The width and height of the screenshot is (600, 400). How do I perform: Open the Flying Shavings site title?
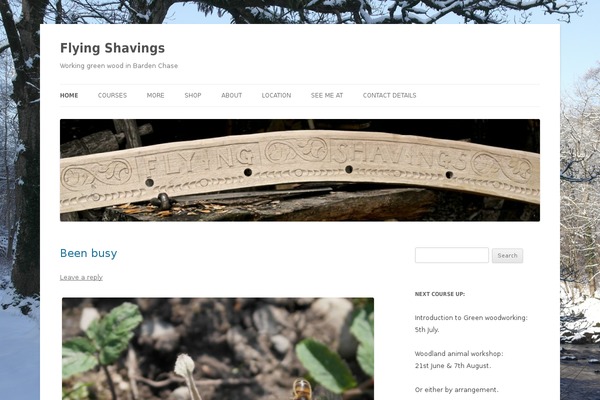coord(112,48)
